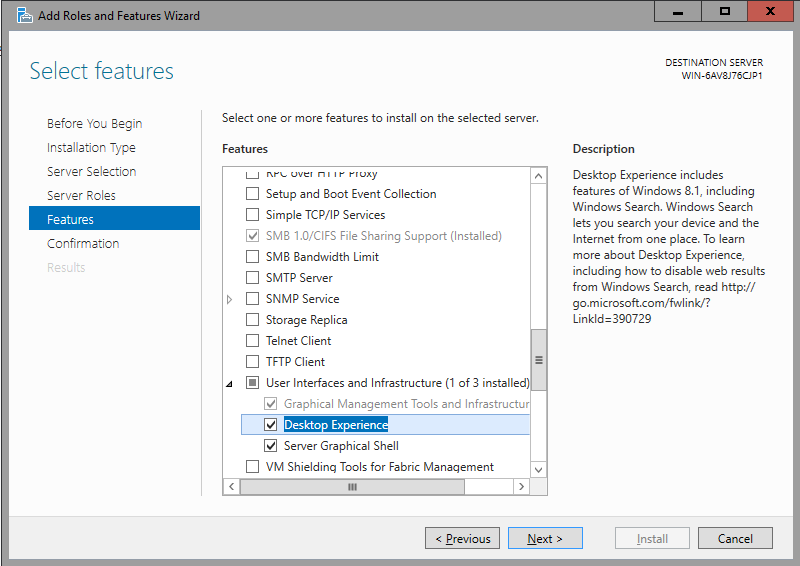Image resolution: width=800 pixels, height=566 pixels.
Task: Click the wizard icon in the title bar
Action: (20, 15)
